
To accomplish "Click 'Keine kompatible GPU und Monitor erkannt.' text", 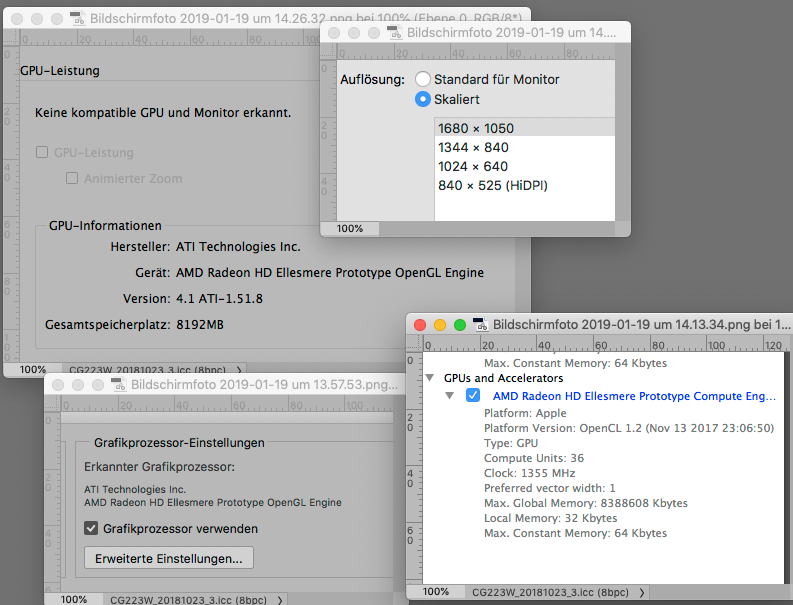I will point(163,112).
